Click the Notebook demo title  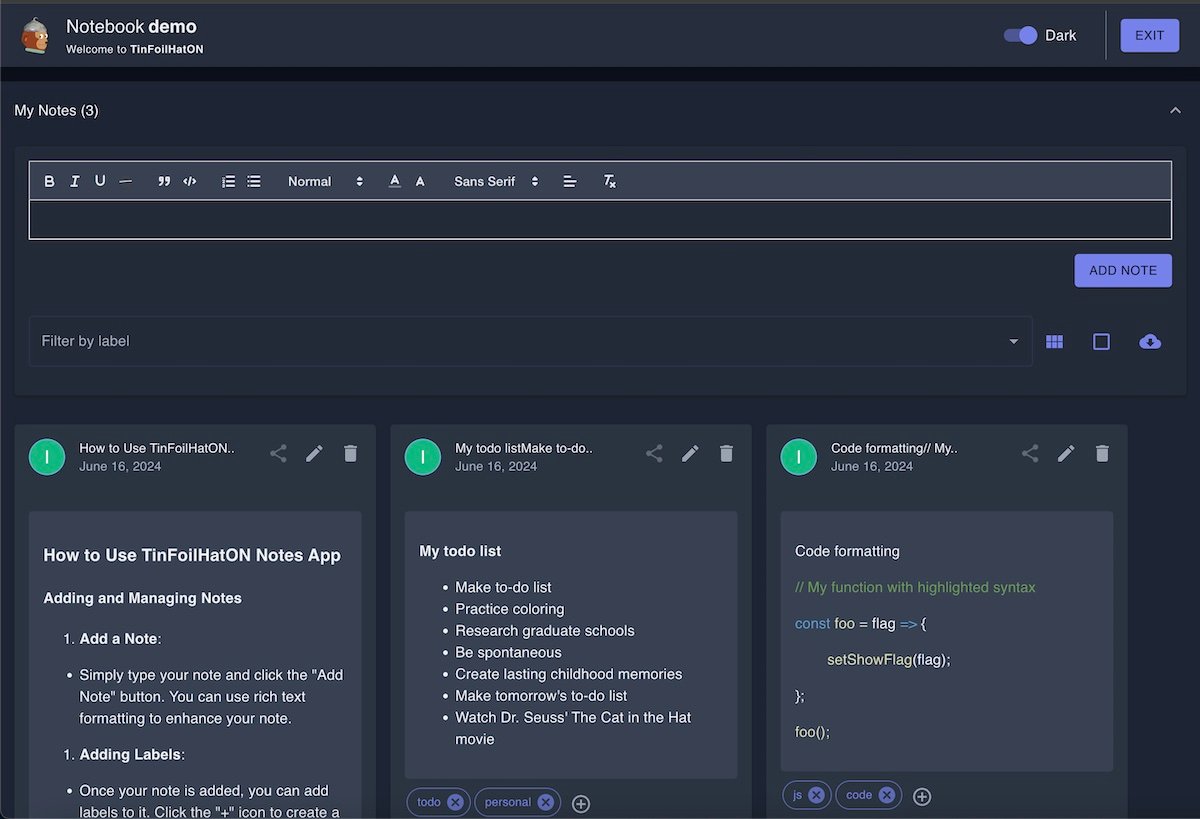[x=131, y=27]
